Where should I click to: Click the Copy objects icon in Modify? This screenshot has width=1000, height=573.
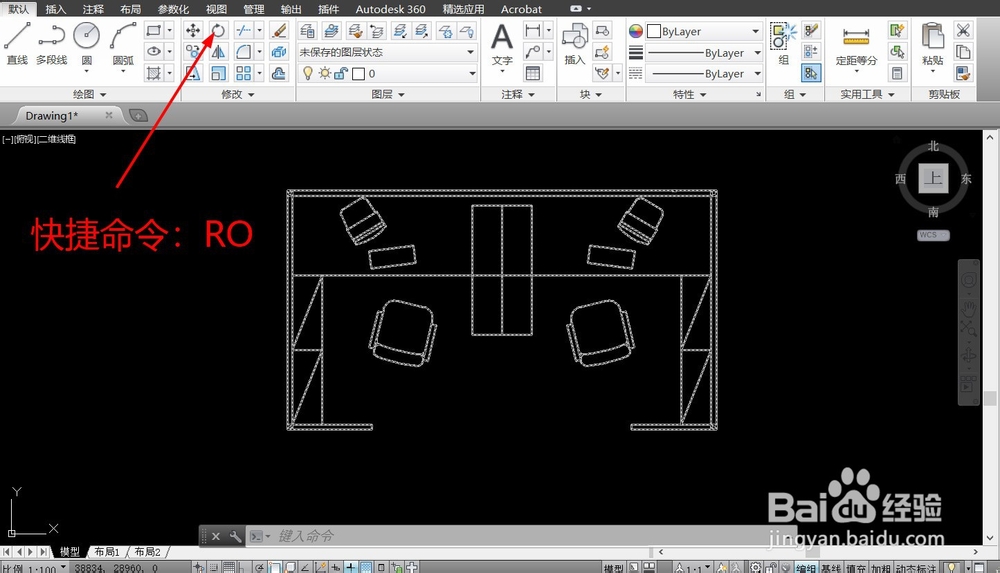click(193, 52)
